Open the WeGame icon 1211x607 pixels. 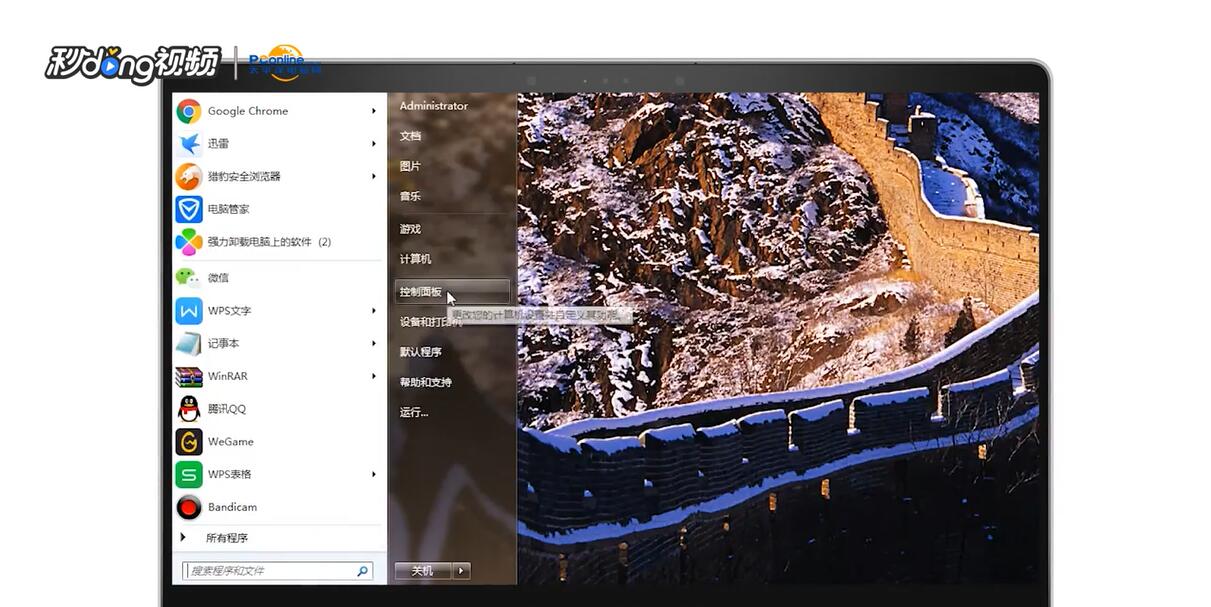[189, 442]
